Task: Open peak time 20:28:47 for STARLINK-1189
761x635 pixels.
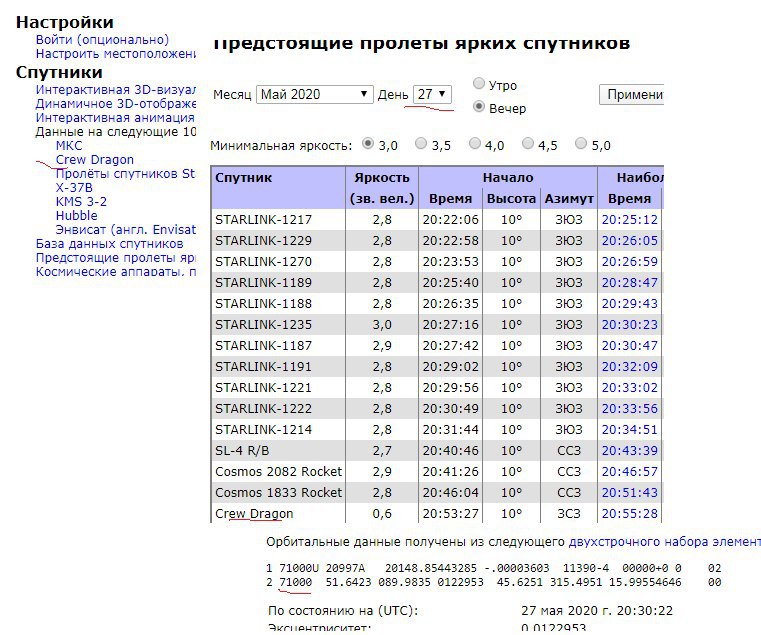Action: [x=629, y=283]
